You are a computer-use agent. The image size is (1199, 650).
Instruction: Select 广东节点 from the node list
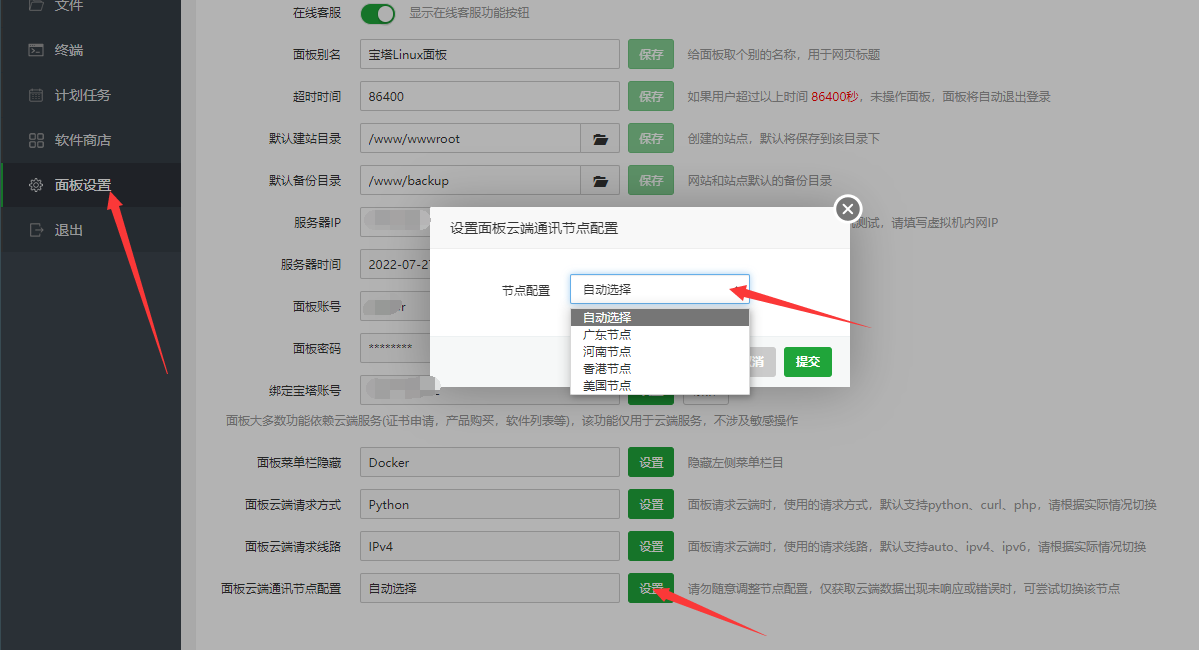pos(605,335)
